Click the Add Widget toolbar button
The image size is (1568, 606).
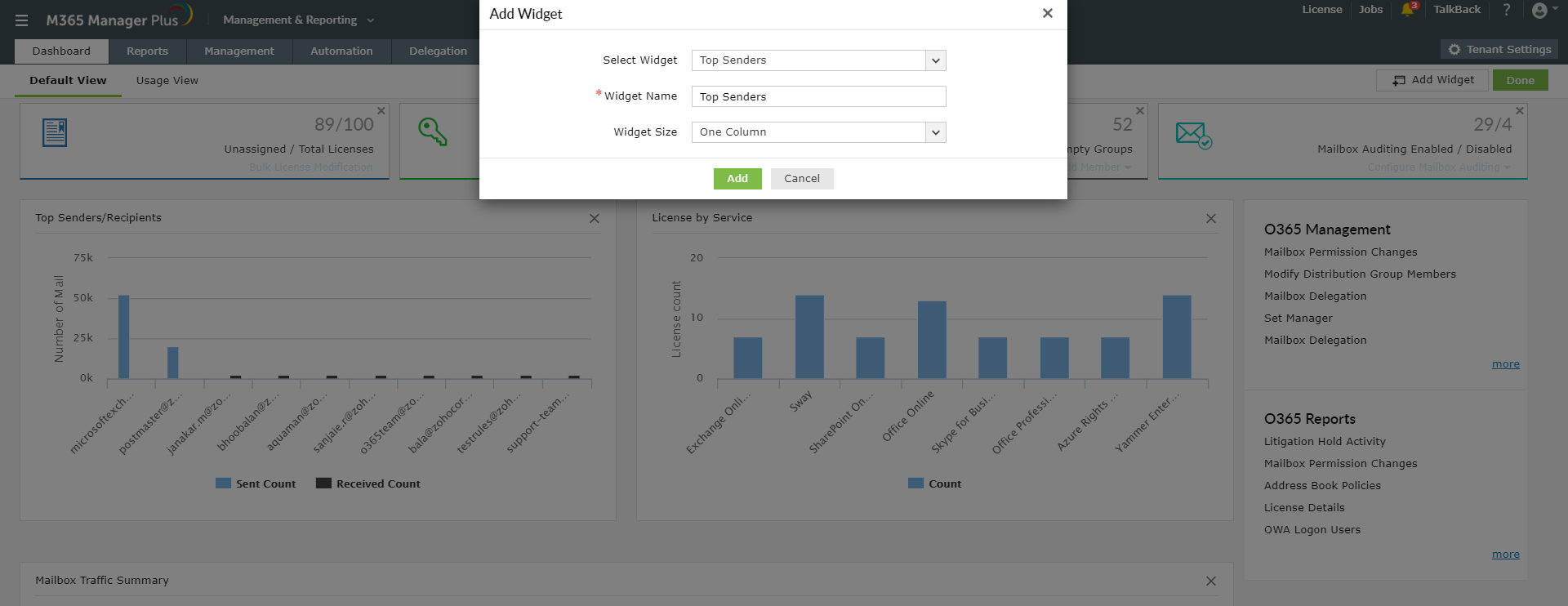coord(1433,80)
